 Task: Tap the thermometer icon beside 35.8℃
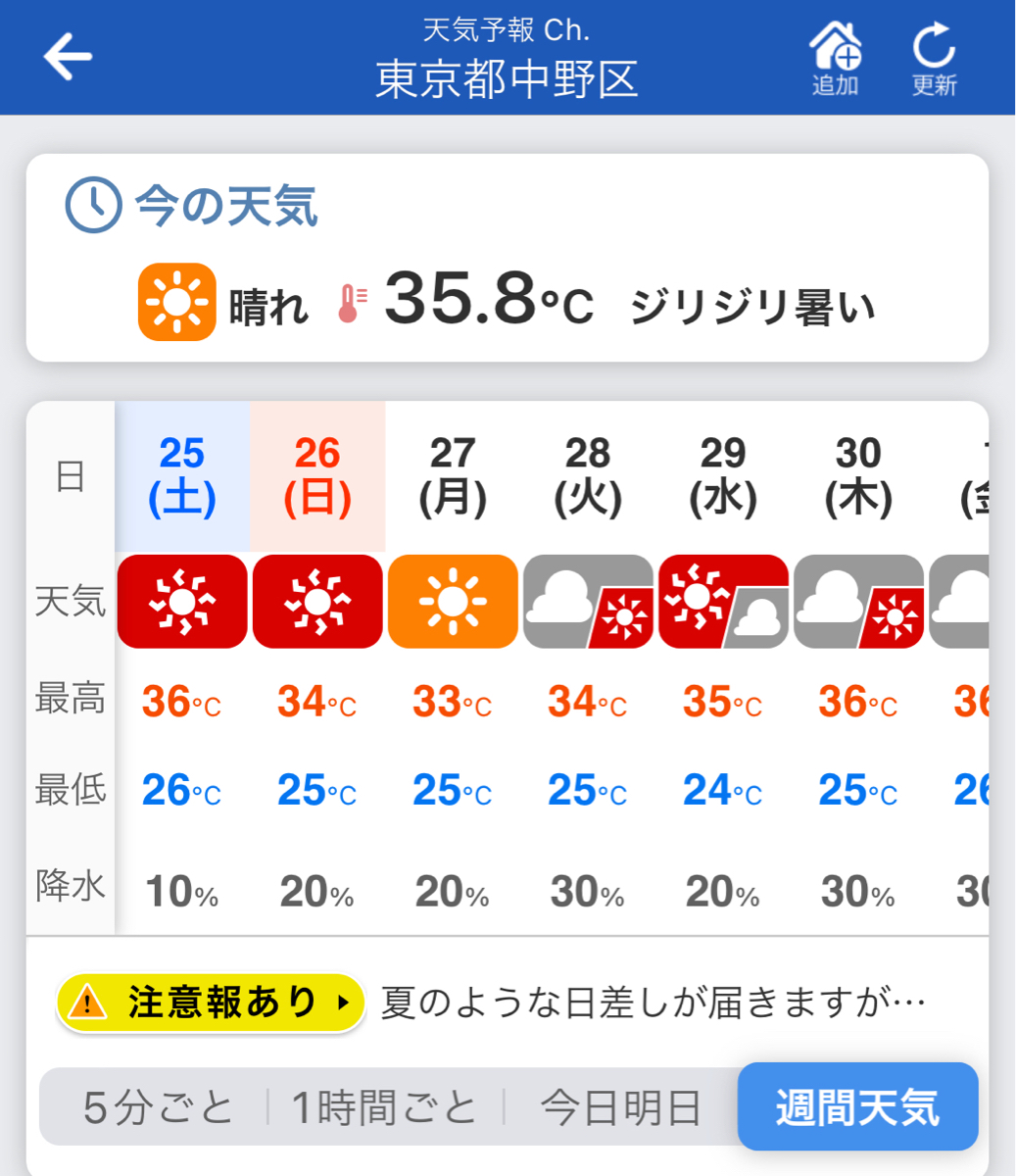(352, 302)
